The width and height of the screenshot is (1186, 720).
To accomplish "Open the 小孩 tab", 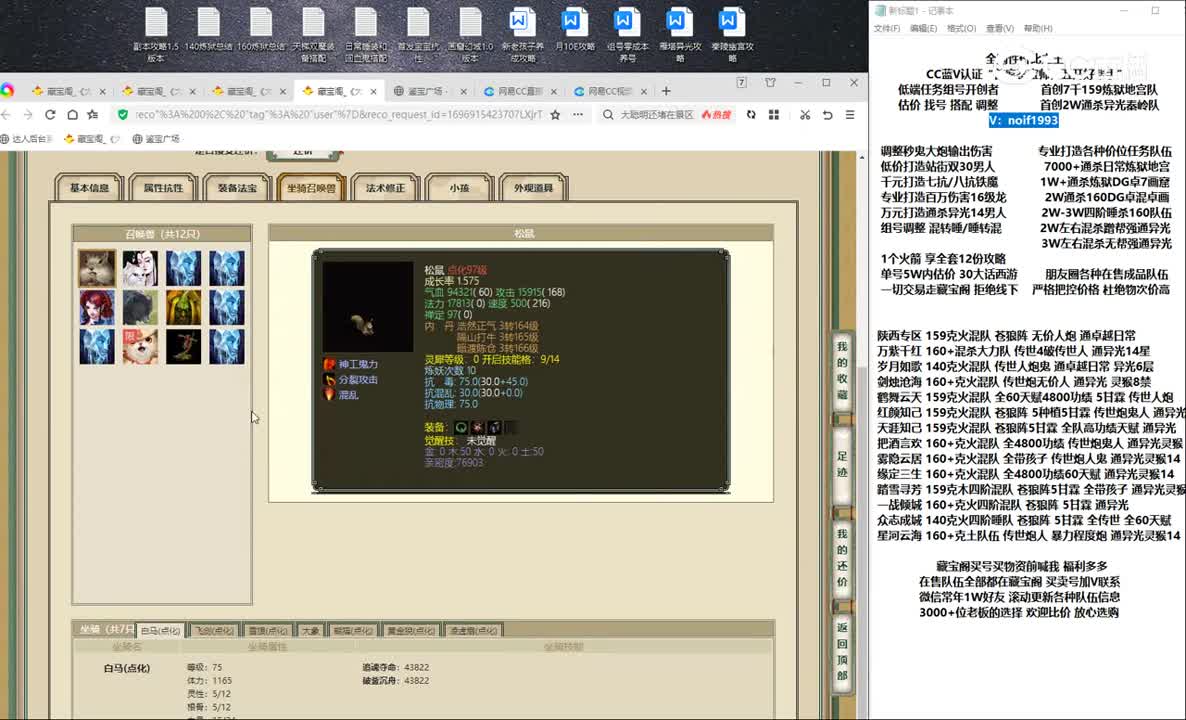I will [x=459, y=188].
